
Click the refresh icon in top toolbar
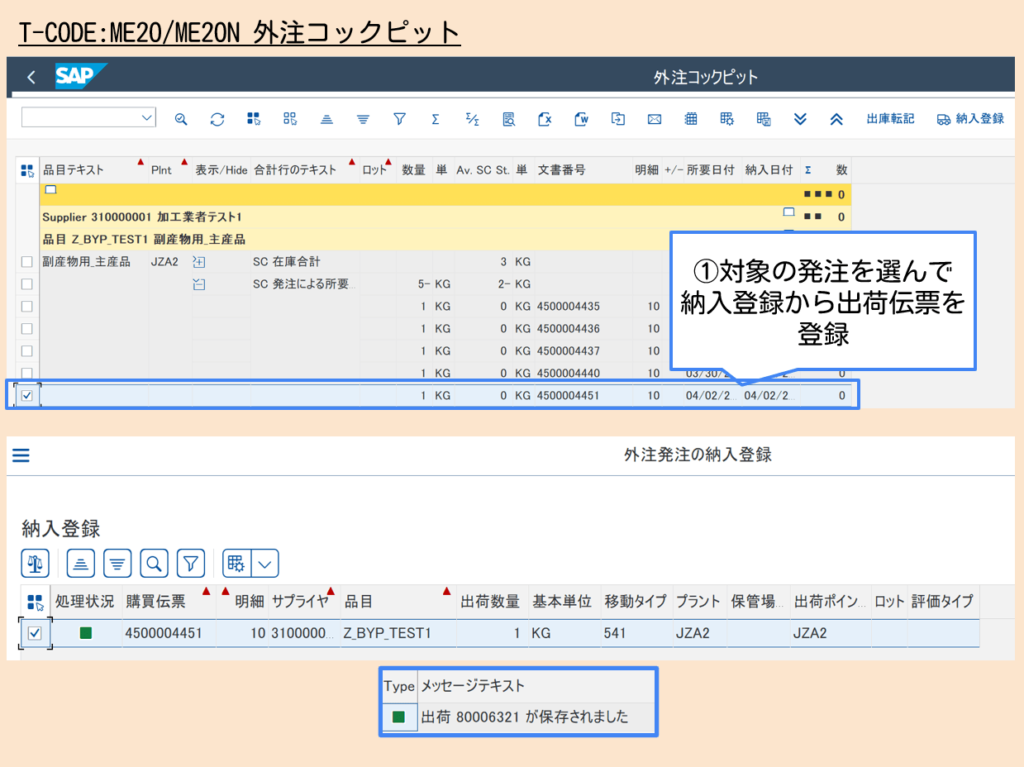(x=217, y=119)
